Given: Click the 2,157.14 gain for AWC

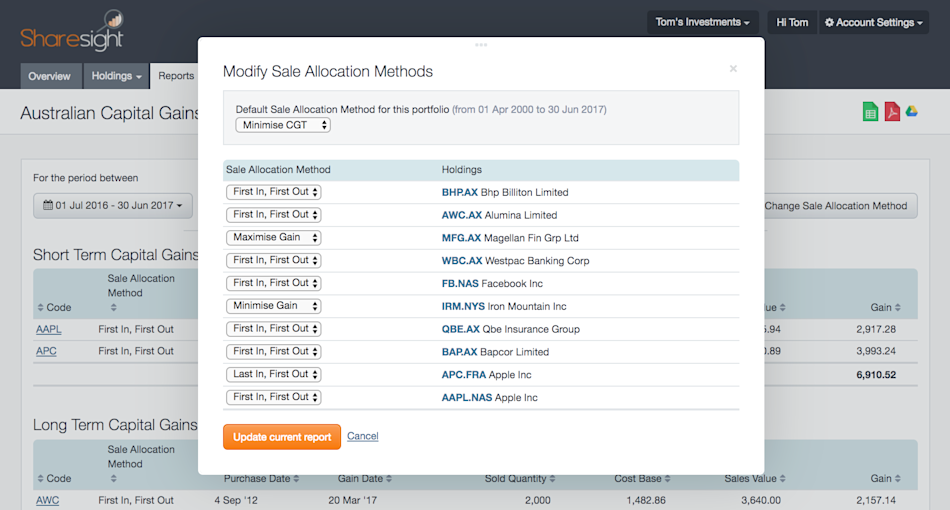Looking at the screenshot, I should (875, 500).
